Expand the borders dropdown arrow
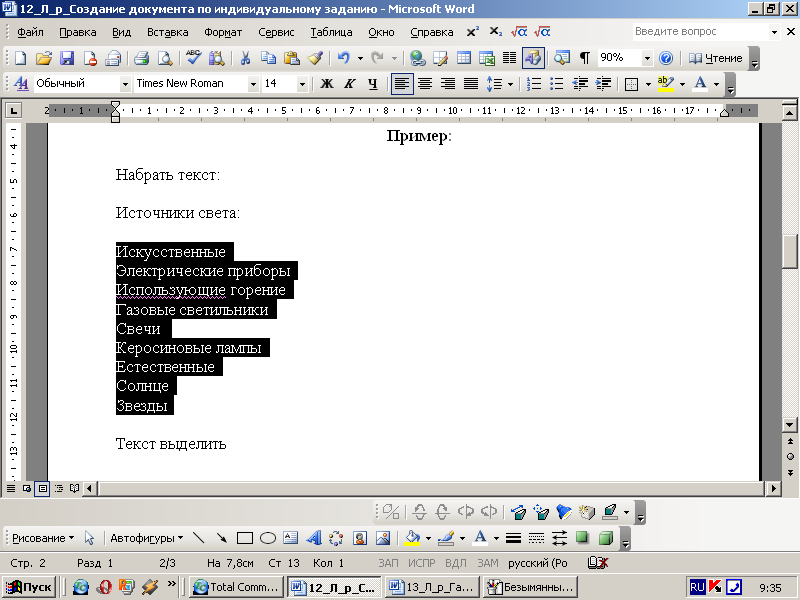The width and height of the screenshot is (800, 600). click(648, 84)
